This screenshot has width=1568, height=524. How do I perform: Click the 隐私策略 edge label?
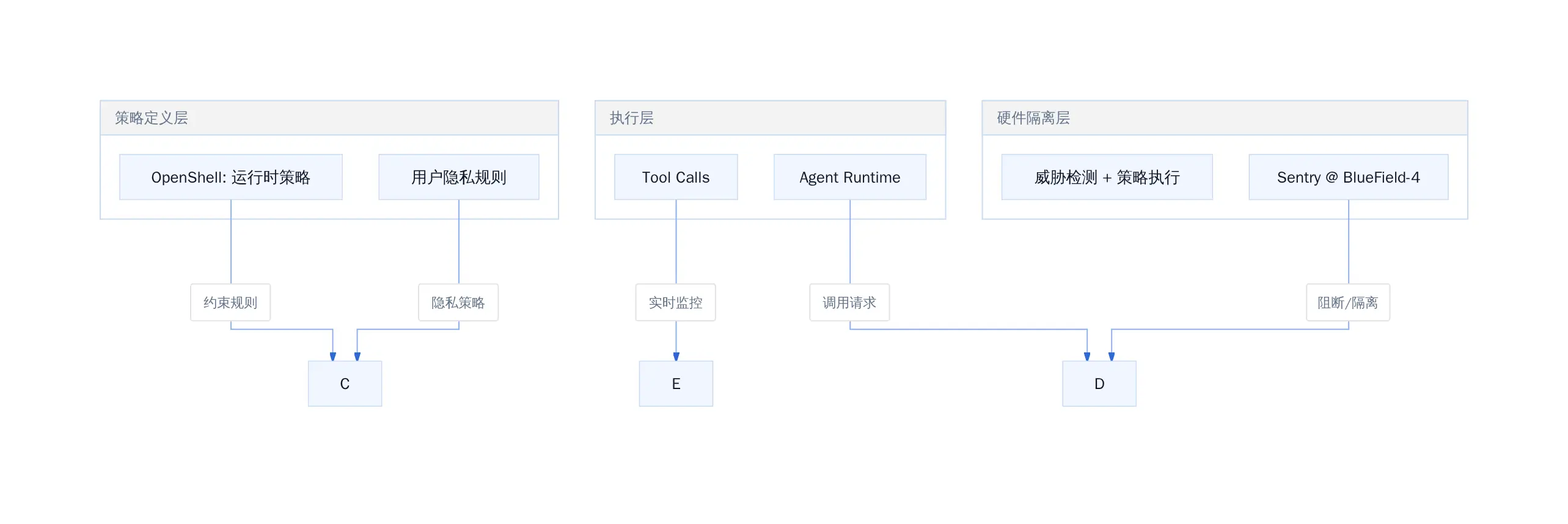458,302
